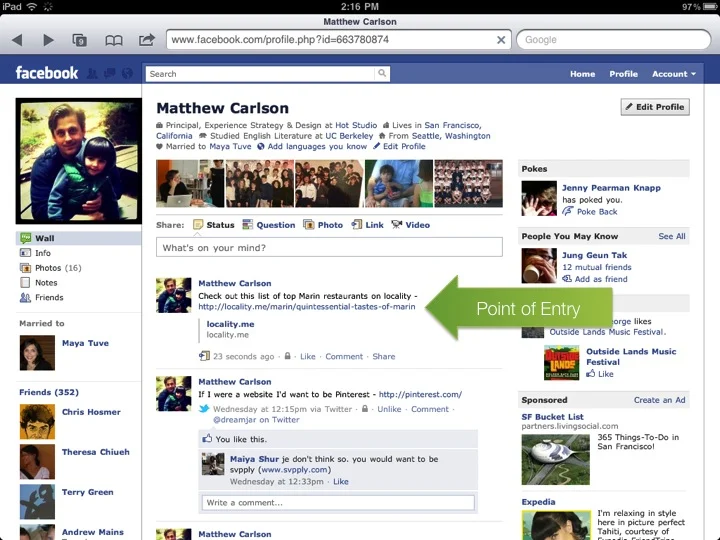
Task: Click the Notes icon in sidebar
Action: click(x=25, y=282)
